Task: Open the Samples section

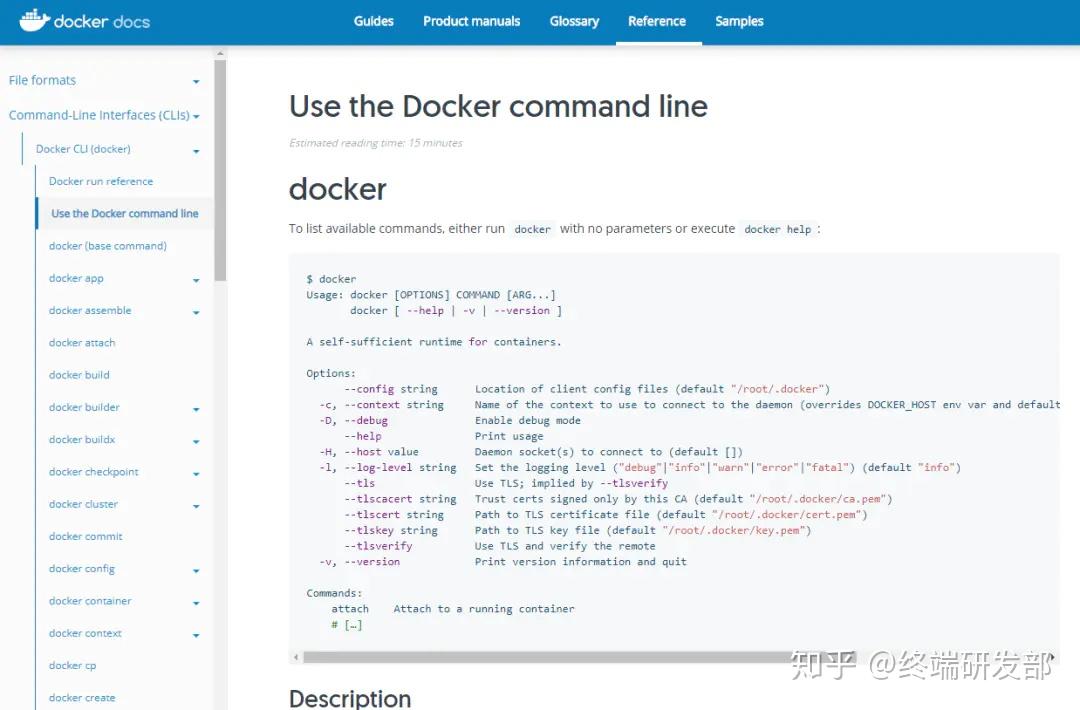Action: (739, 21)
